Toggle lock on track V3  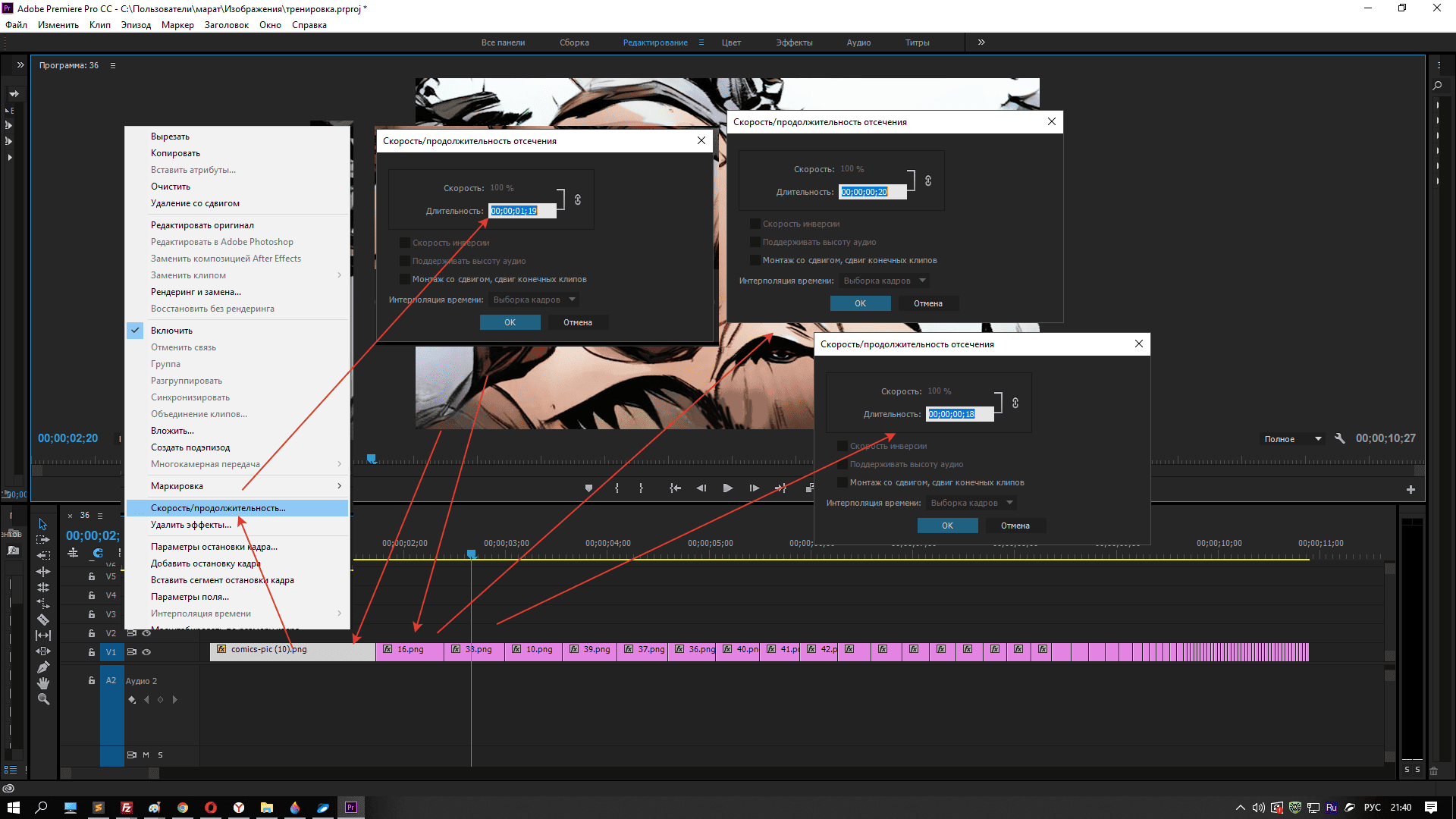pyautogui.click(x=92, y=614)
